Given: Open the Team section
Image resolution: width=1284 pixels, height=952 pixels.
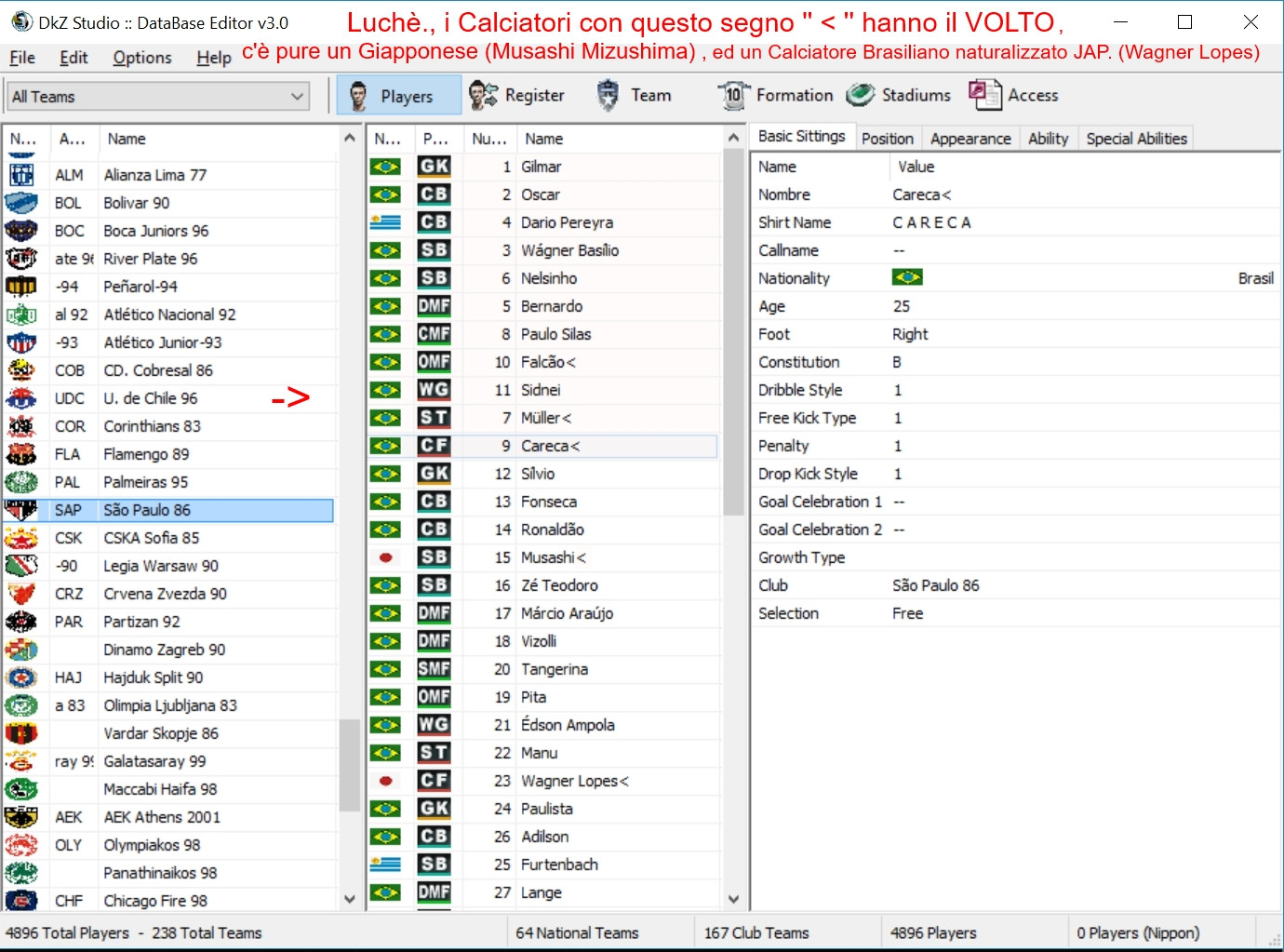Looking at the screenshot, I should coord(633,95).
